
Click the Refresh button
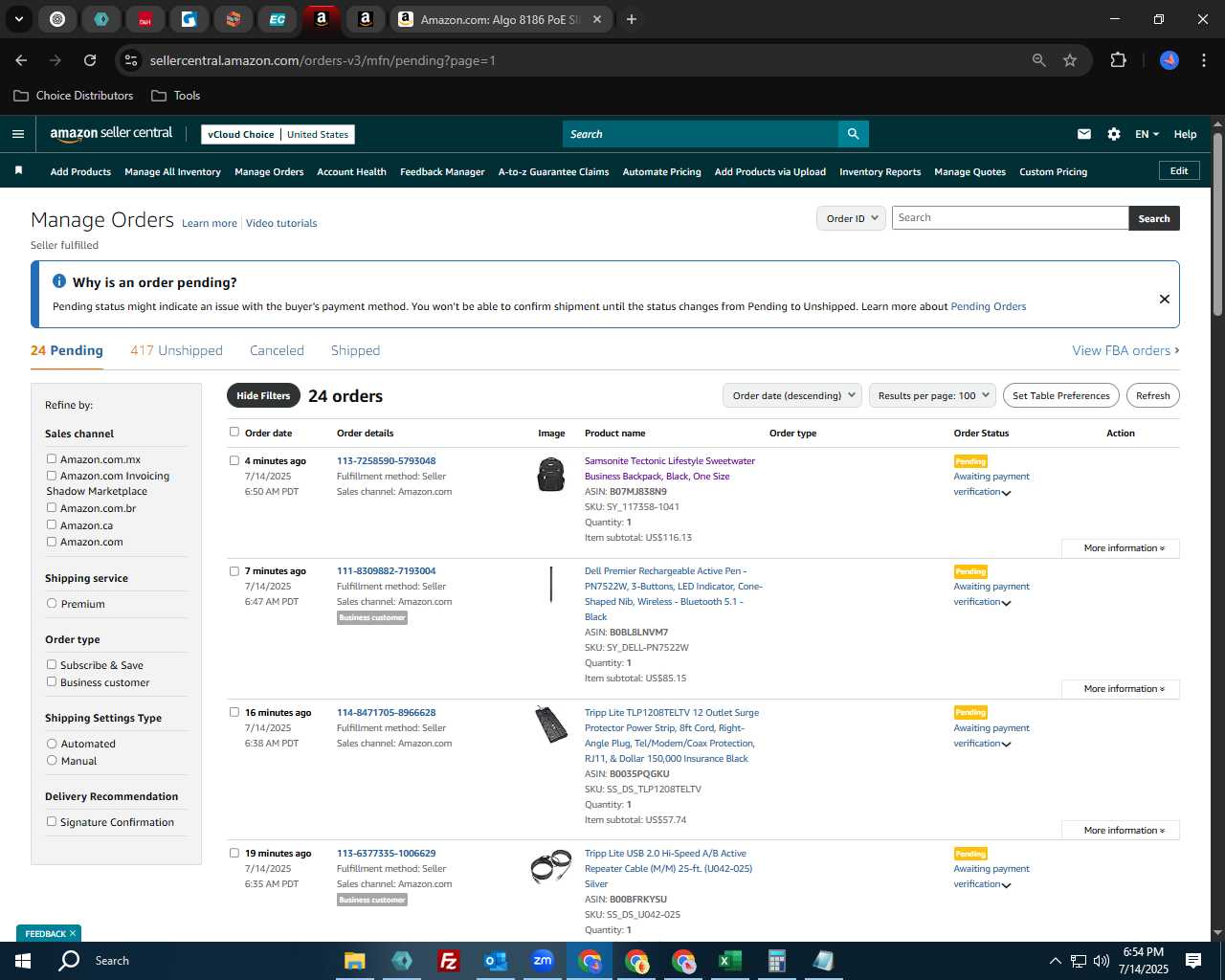coord(1152,395)
